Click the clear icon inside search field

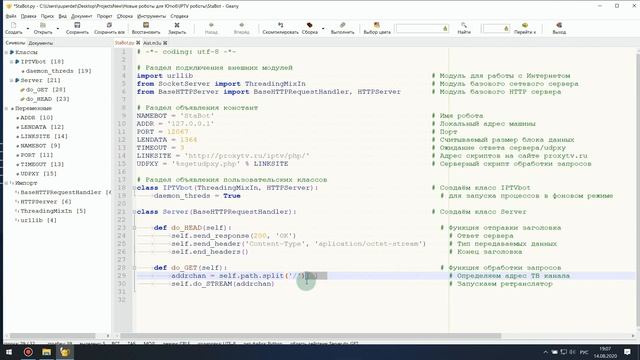click(x=445, y=29)
